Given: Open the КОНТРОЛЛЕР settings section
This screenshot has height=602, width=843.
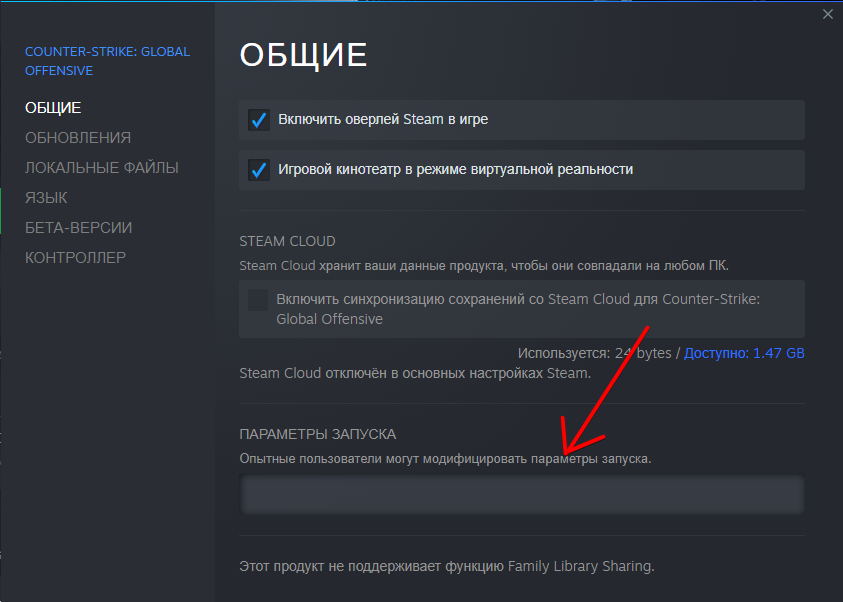Looking at the screenshot, I should (x=75, y=258).
